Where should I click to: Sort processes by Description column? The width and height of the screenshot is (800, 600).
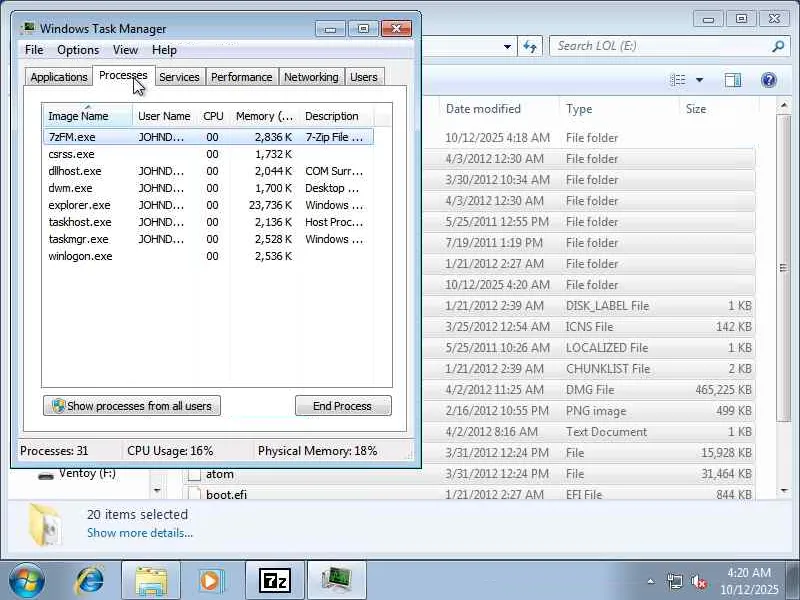click(337, 116)
